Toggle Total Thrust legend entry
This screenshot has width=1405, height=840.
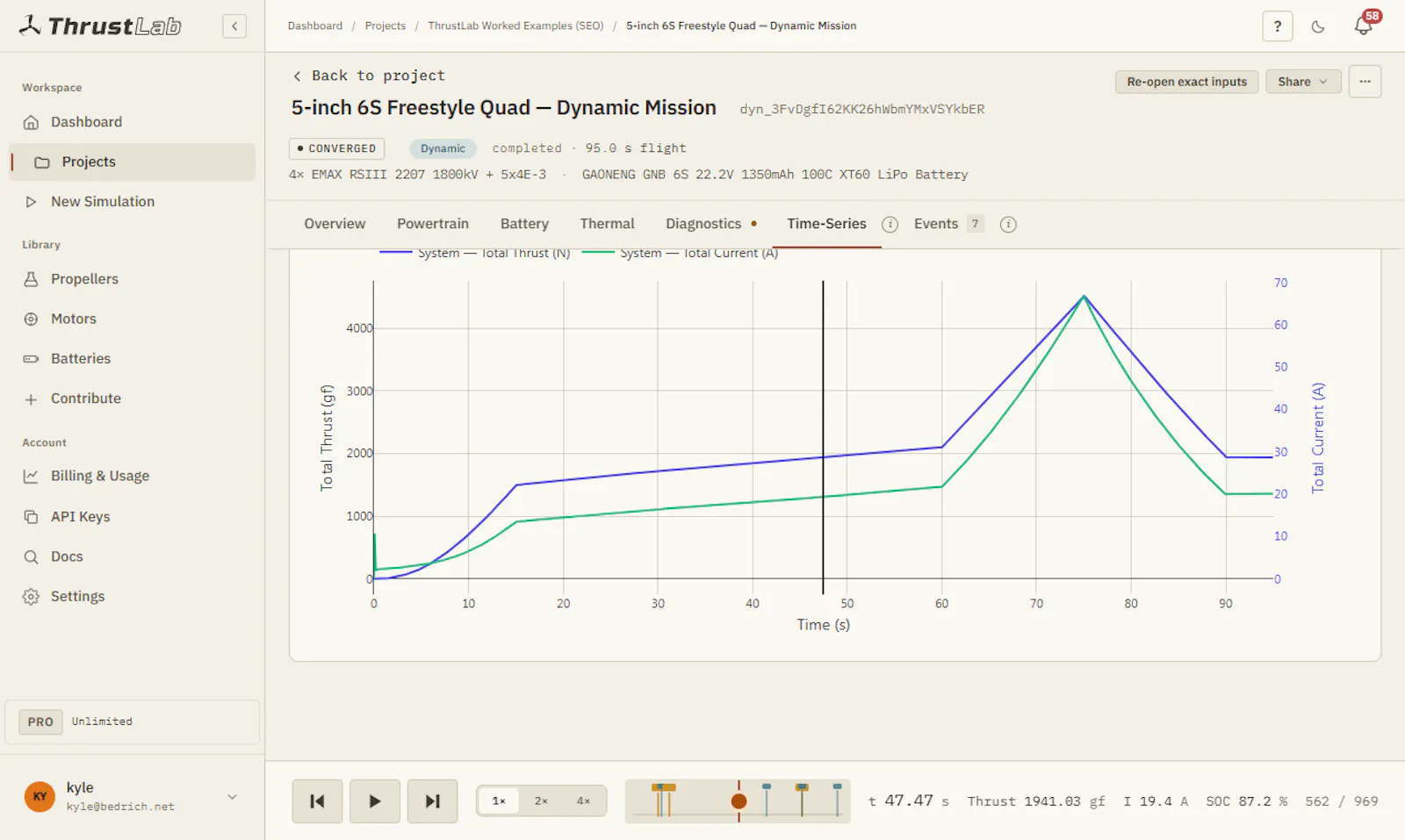tap(475, 253)
